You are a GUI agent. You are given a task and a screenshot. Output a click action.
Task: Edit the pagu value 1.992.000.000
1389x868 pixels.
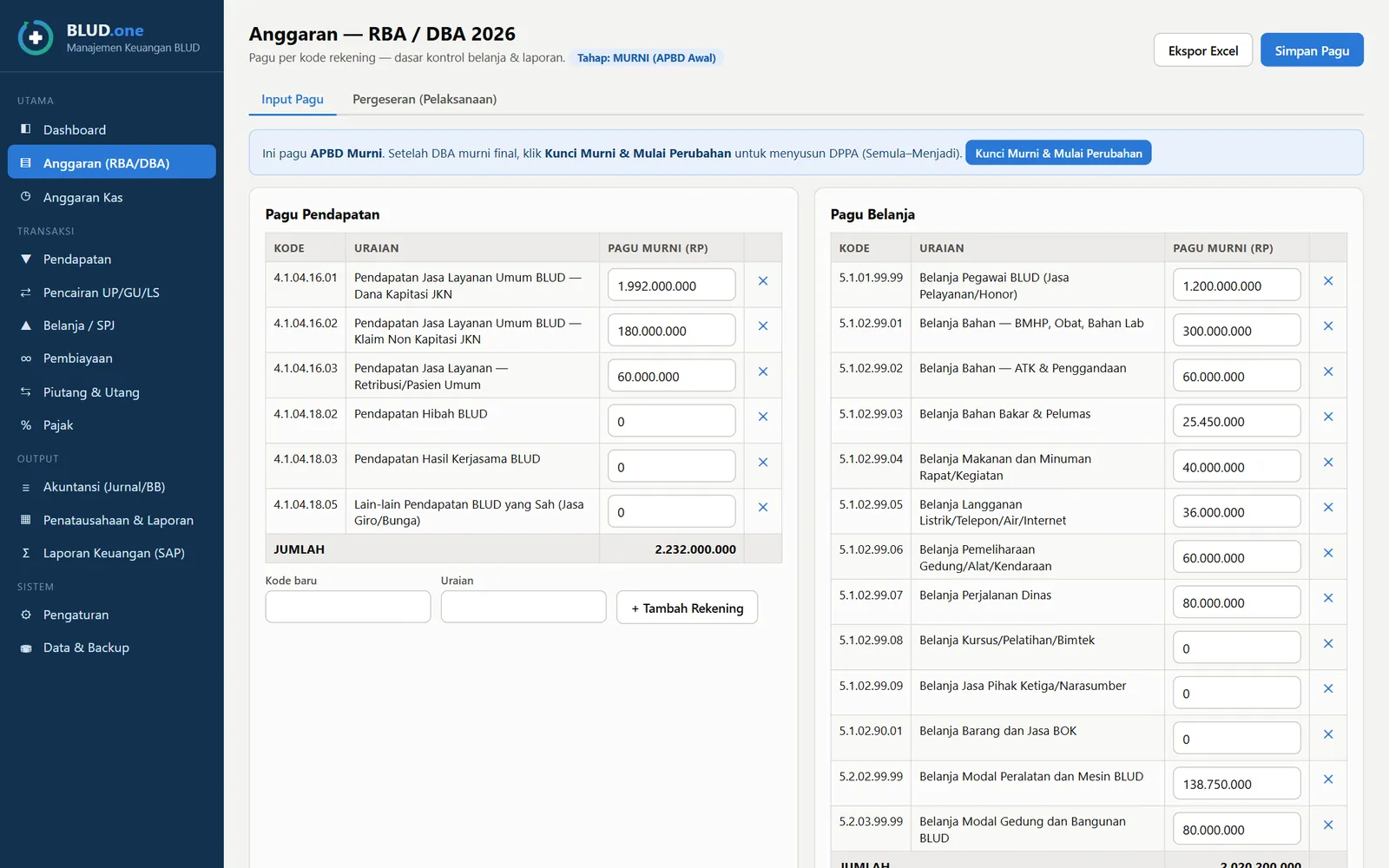click(672, 286)
